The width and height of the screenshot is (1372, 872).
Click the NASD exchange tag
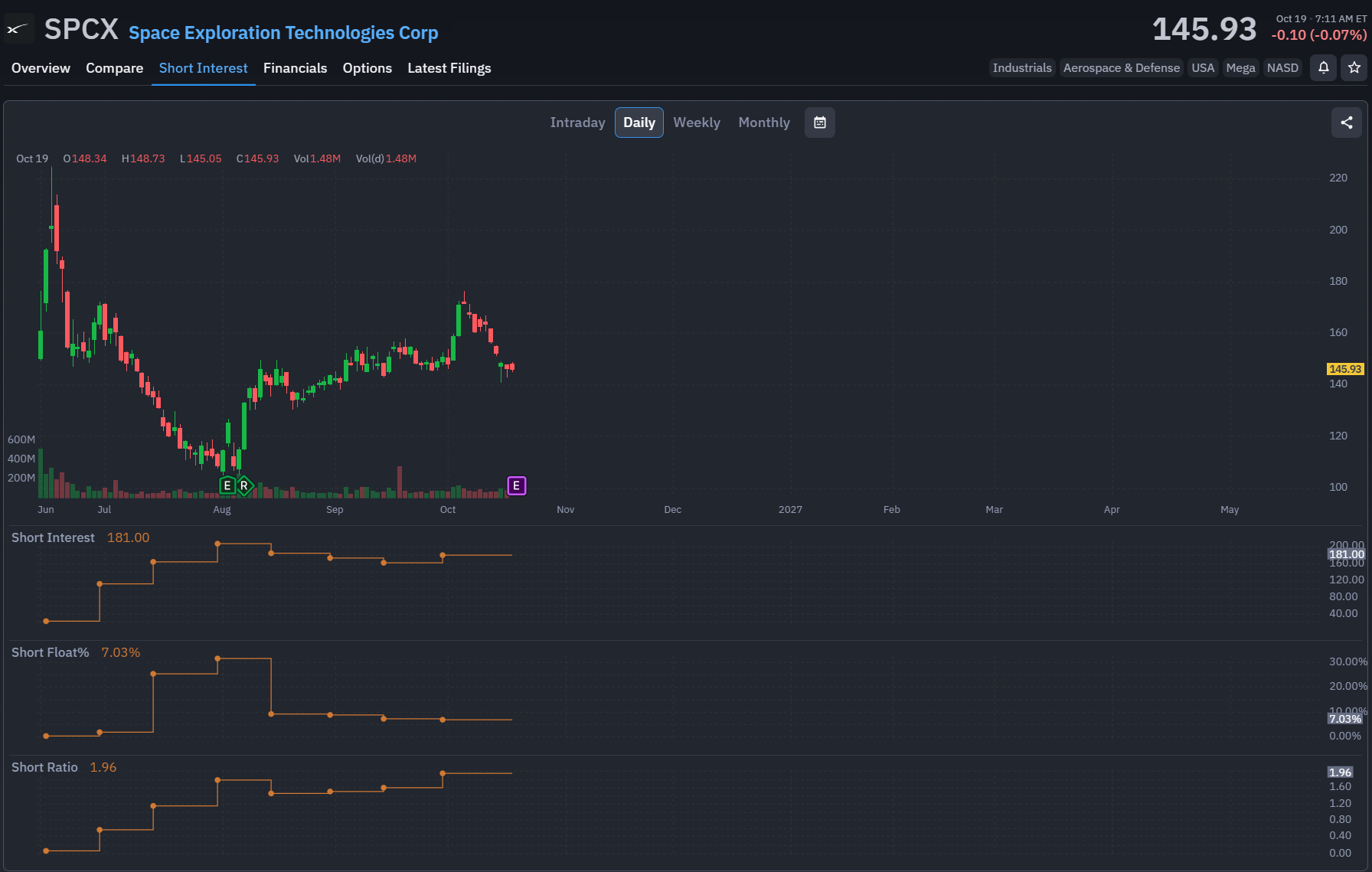coord(1282,68)
